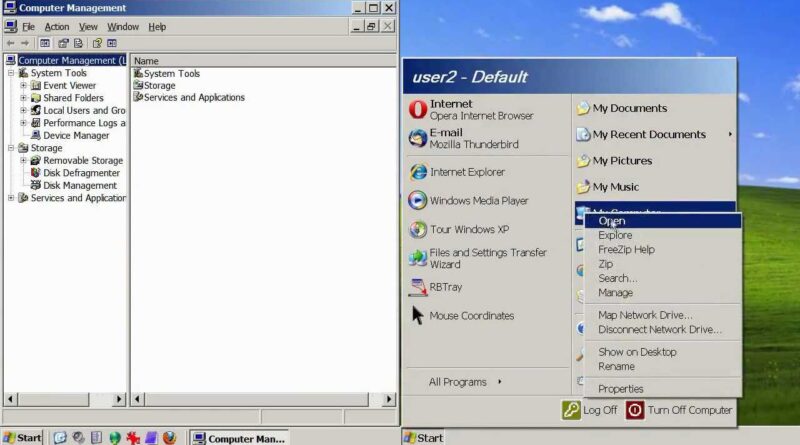Click the left arrow of right pane scrollbar

(x=137, y=399)
